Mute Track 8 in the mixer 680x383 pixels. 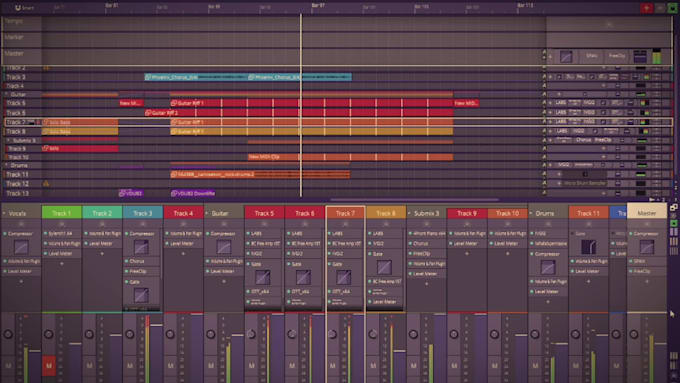point(373,366)
